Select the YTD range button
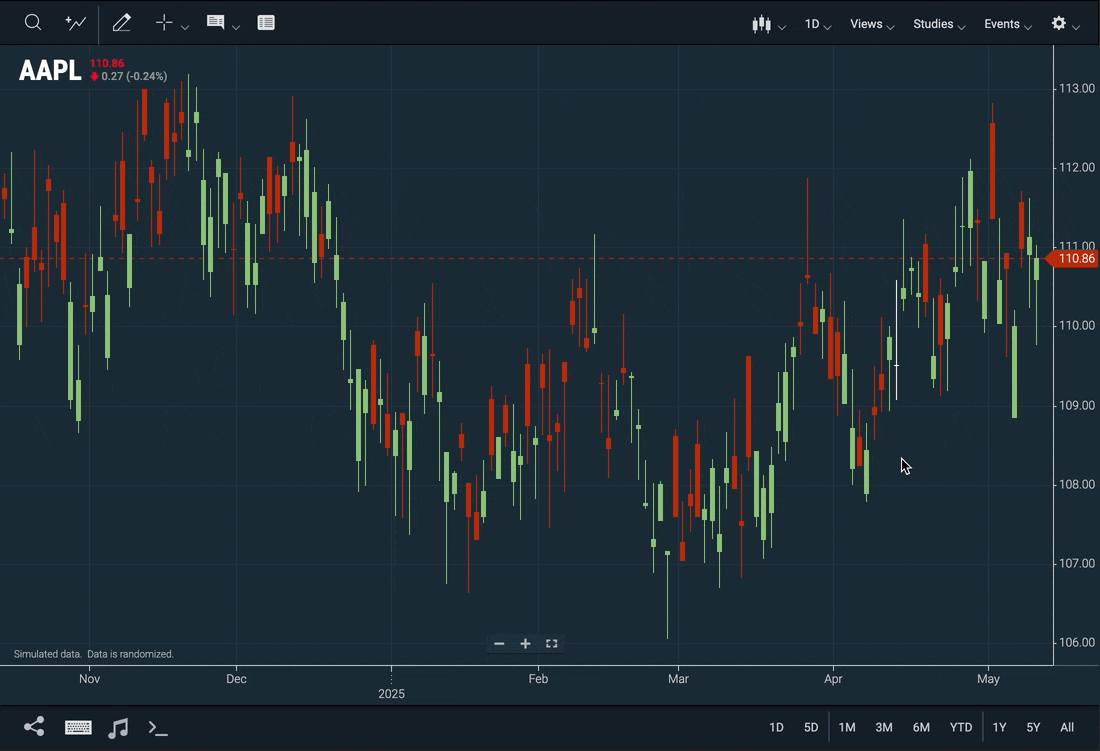Image resolution: width=1100 pixels, height=751 pixels. pos(961,727)
